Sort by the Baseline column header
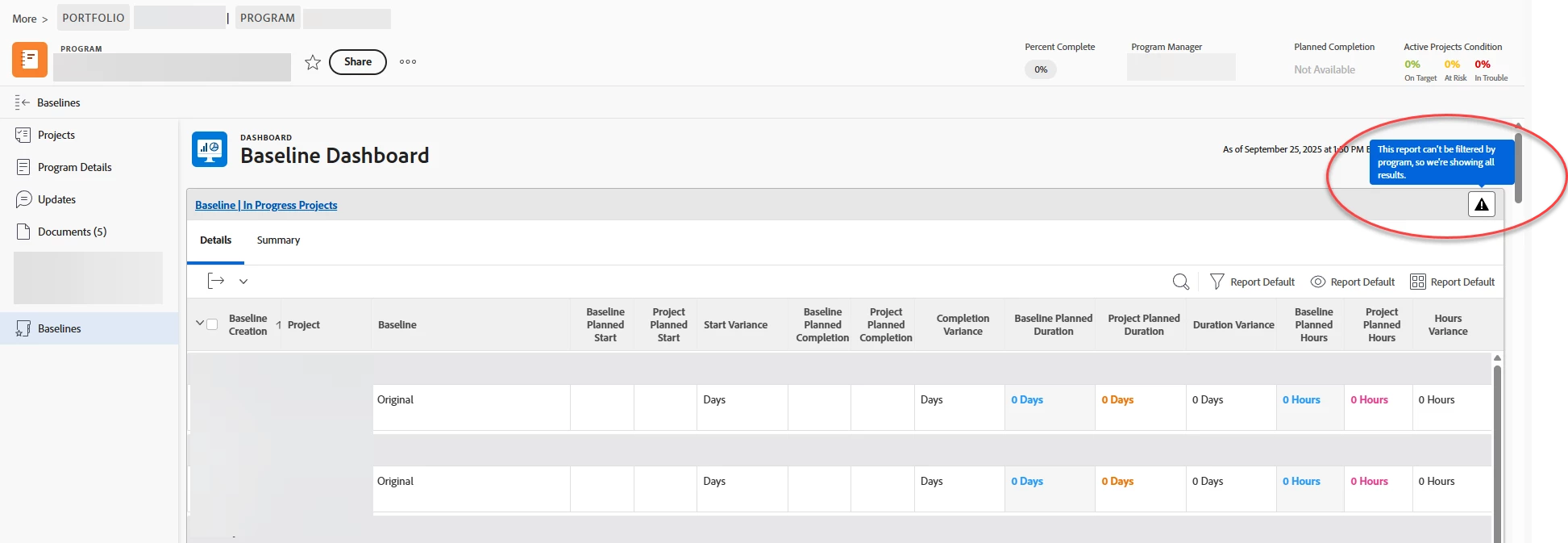Image resolution: width=1568 pixels, height=543 pixels. click(397, 324)
